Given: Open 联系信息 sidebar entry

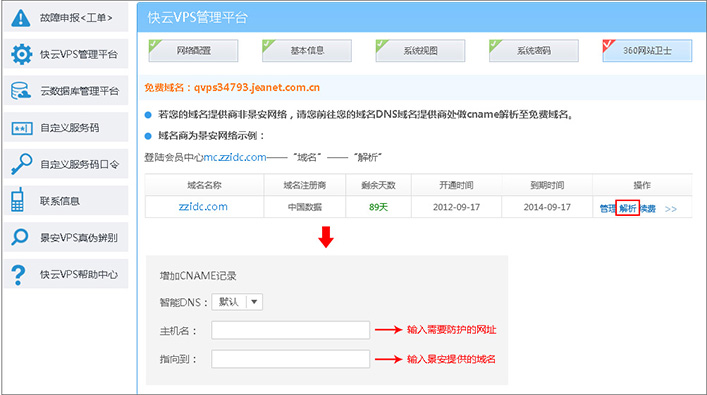Looking at the screenshot, I should [66, 201].
